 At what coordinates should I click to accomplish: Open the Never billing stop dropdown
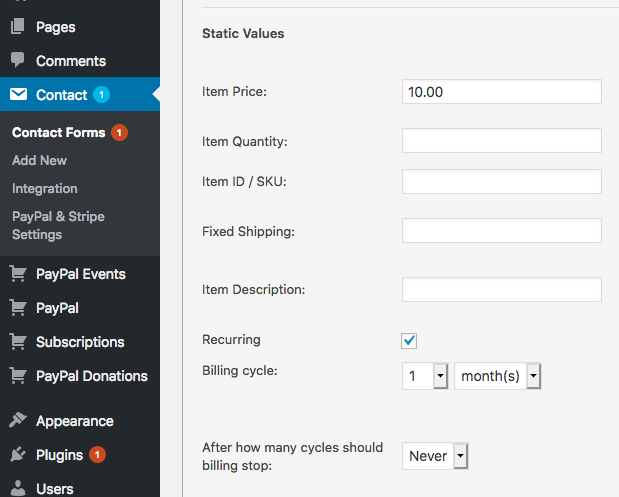click(x=435, y=456)
